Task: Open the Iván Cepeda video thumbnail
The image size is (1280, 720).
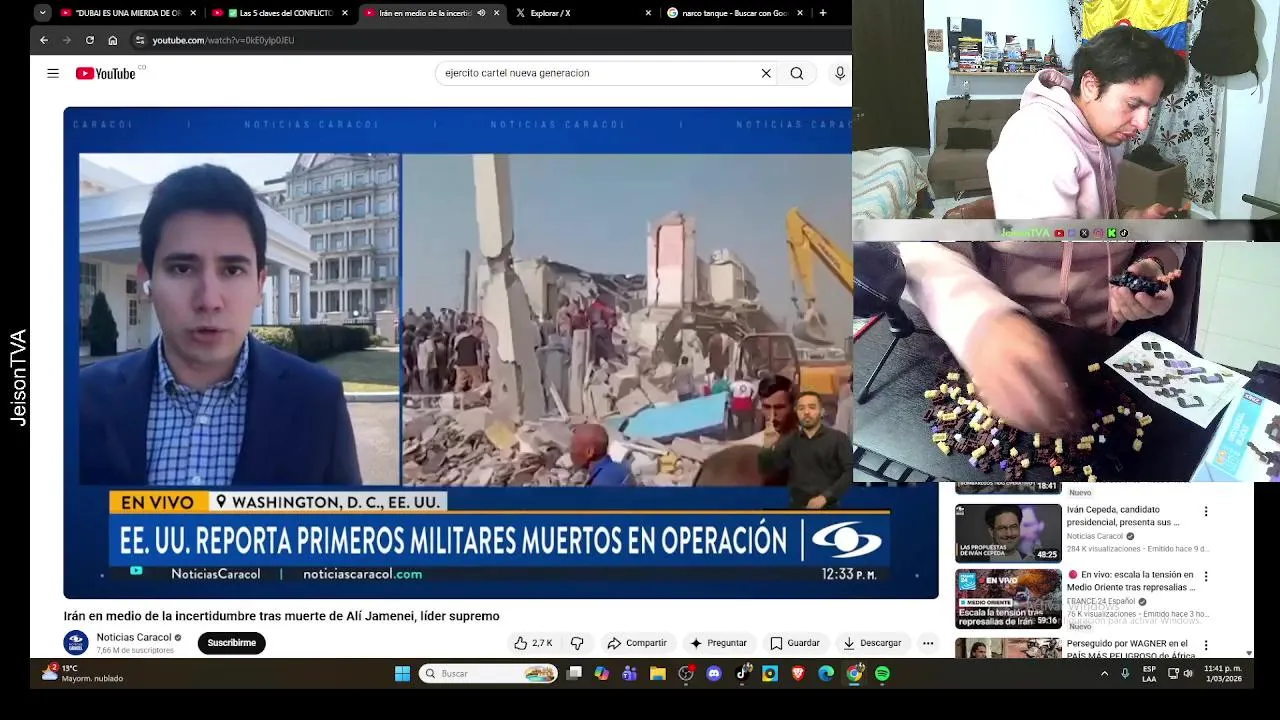Action: [x=1008, y=533]
